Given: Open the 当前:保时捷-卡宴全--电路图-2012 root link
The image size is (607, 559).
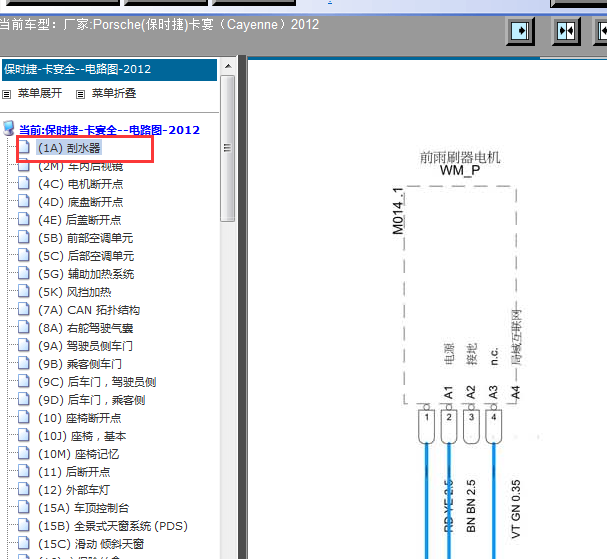Looking at the screenshot, I should coord(110,130).
